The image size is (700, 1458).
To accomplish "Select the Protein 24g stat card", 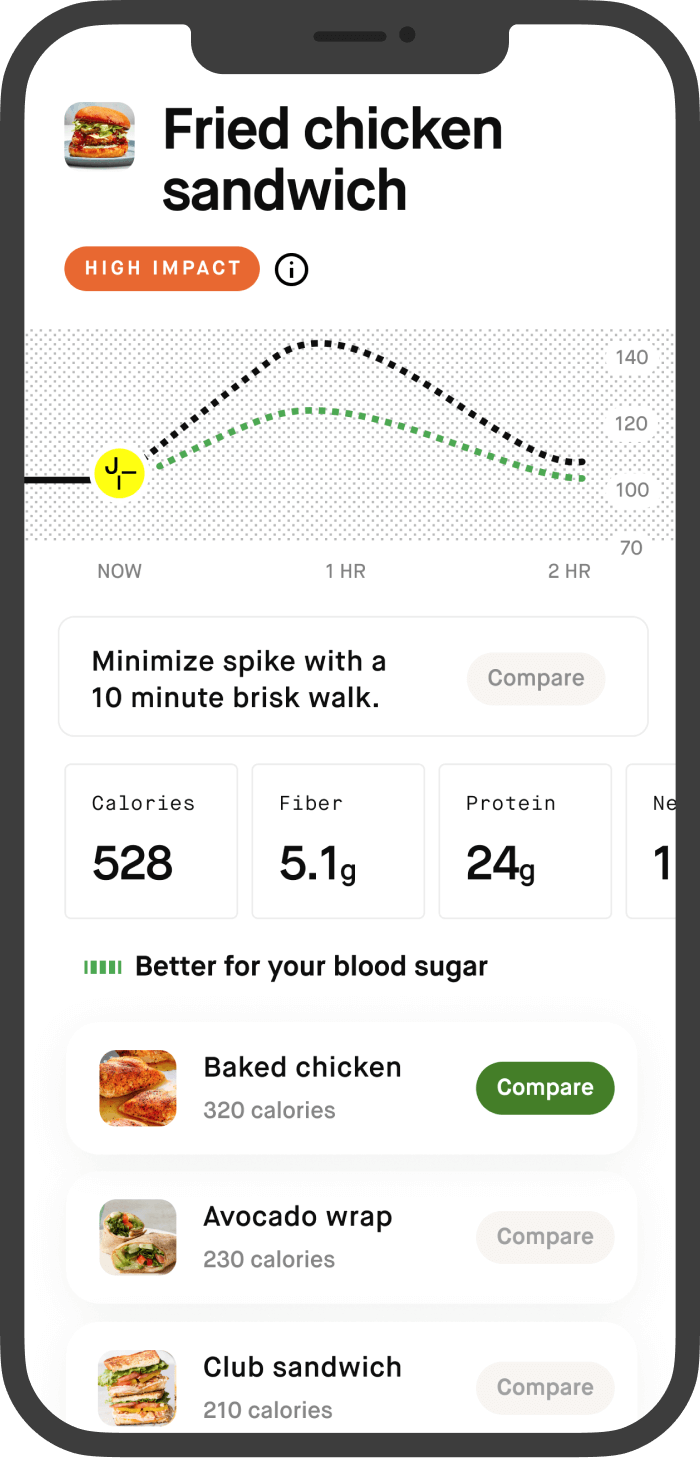I will [x=524, y=840].
